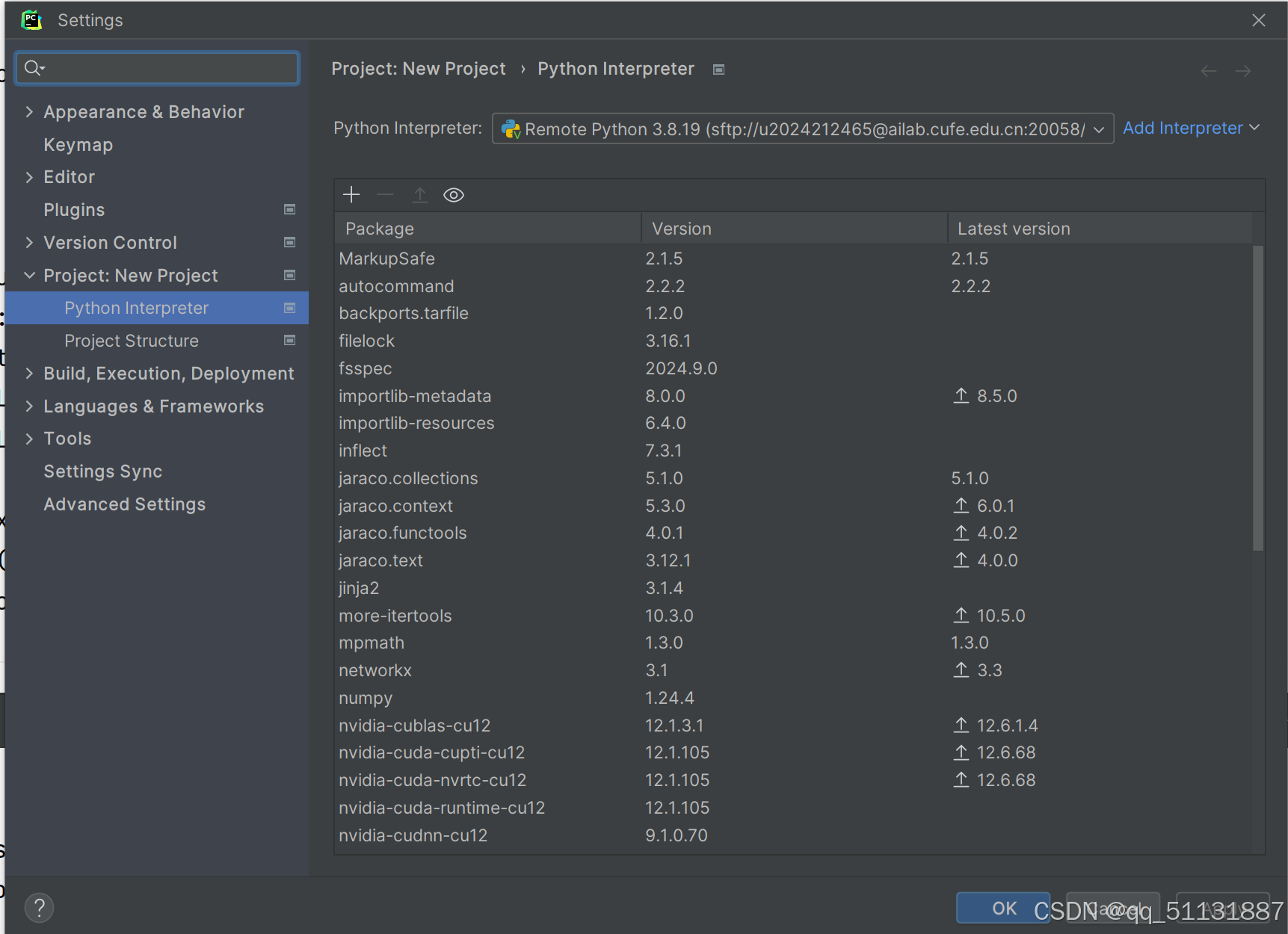Image resolution: width=1288 pixels, height=934 pixels.
Task: Select Project Structure in the sidebar
Action: tap(132, 340)
